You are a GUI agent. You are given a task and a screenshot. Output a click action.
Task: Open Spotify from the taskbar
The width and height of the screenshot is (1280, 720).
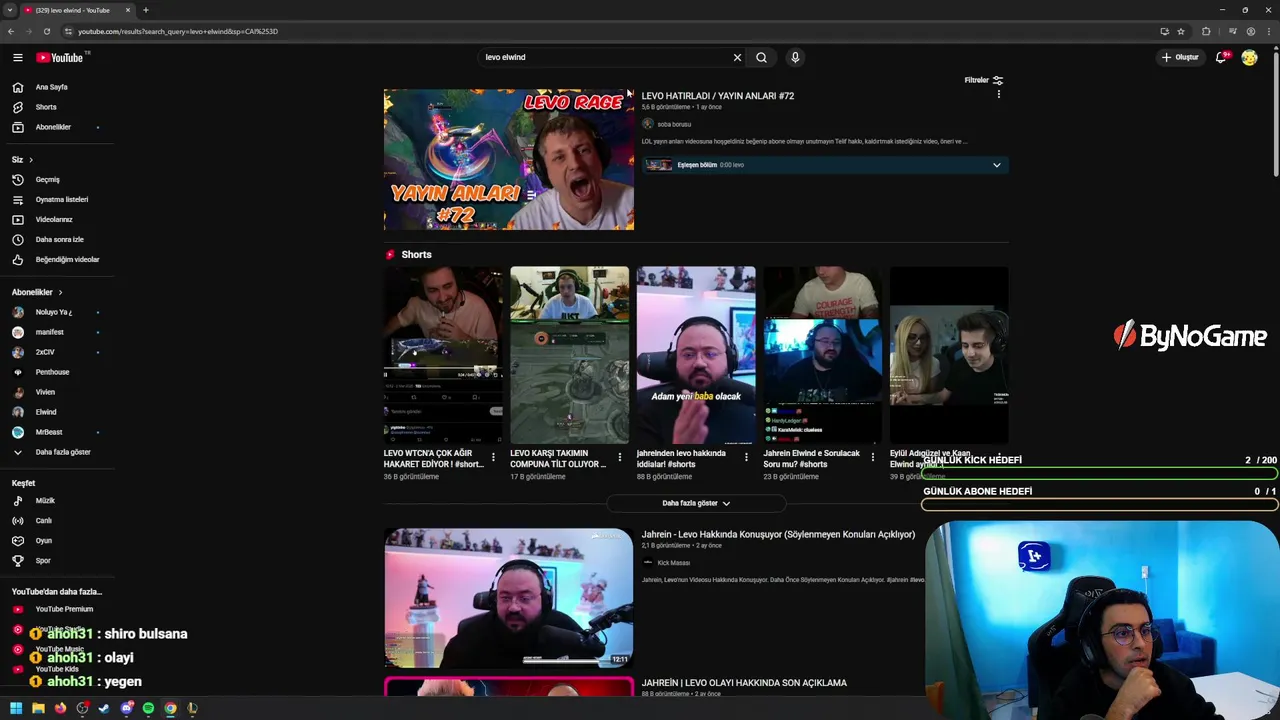click(x=148, y=708)
